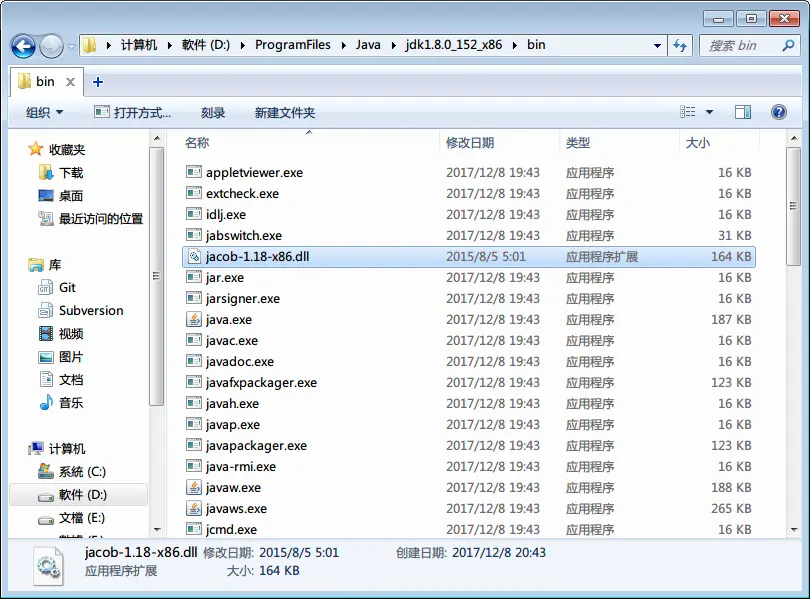The height and width of the screenshot is (599, 810).
Task: Click the Pictures library icon
Action: (45, 357)
